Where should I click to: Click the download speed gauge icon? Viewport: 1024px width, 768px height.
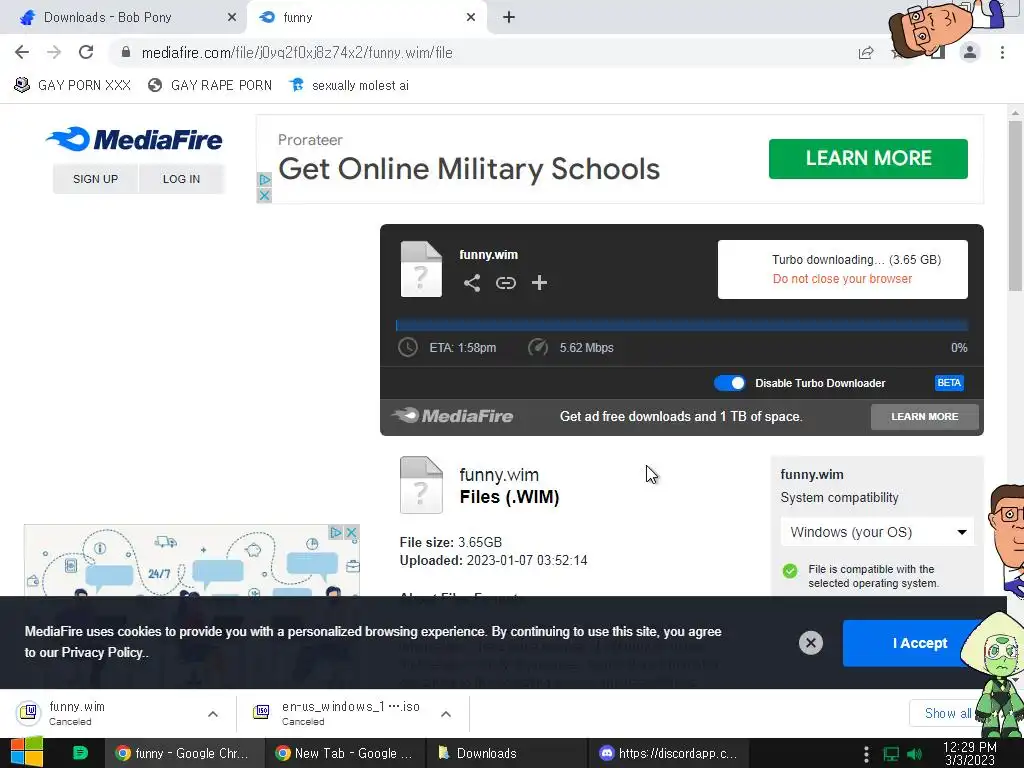537,347
